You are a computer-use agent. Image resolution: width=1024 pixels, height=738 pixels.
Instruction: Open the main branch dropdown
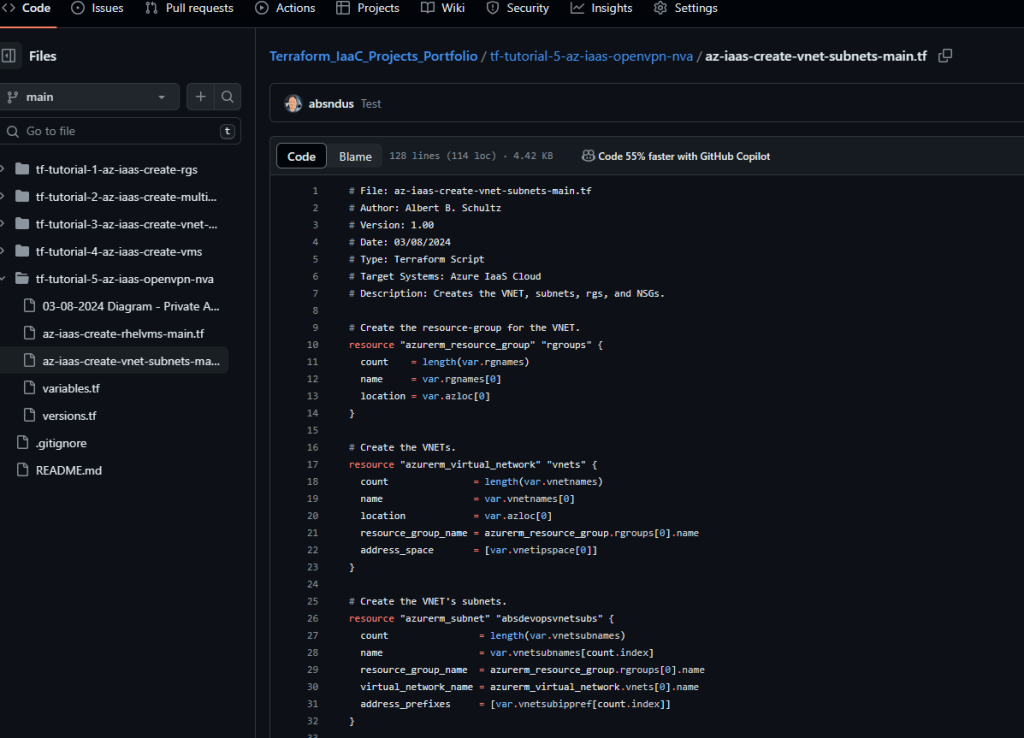(88, 97)
